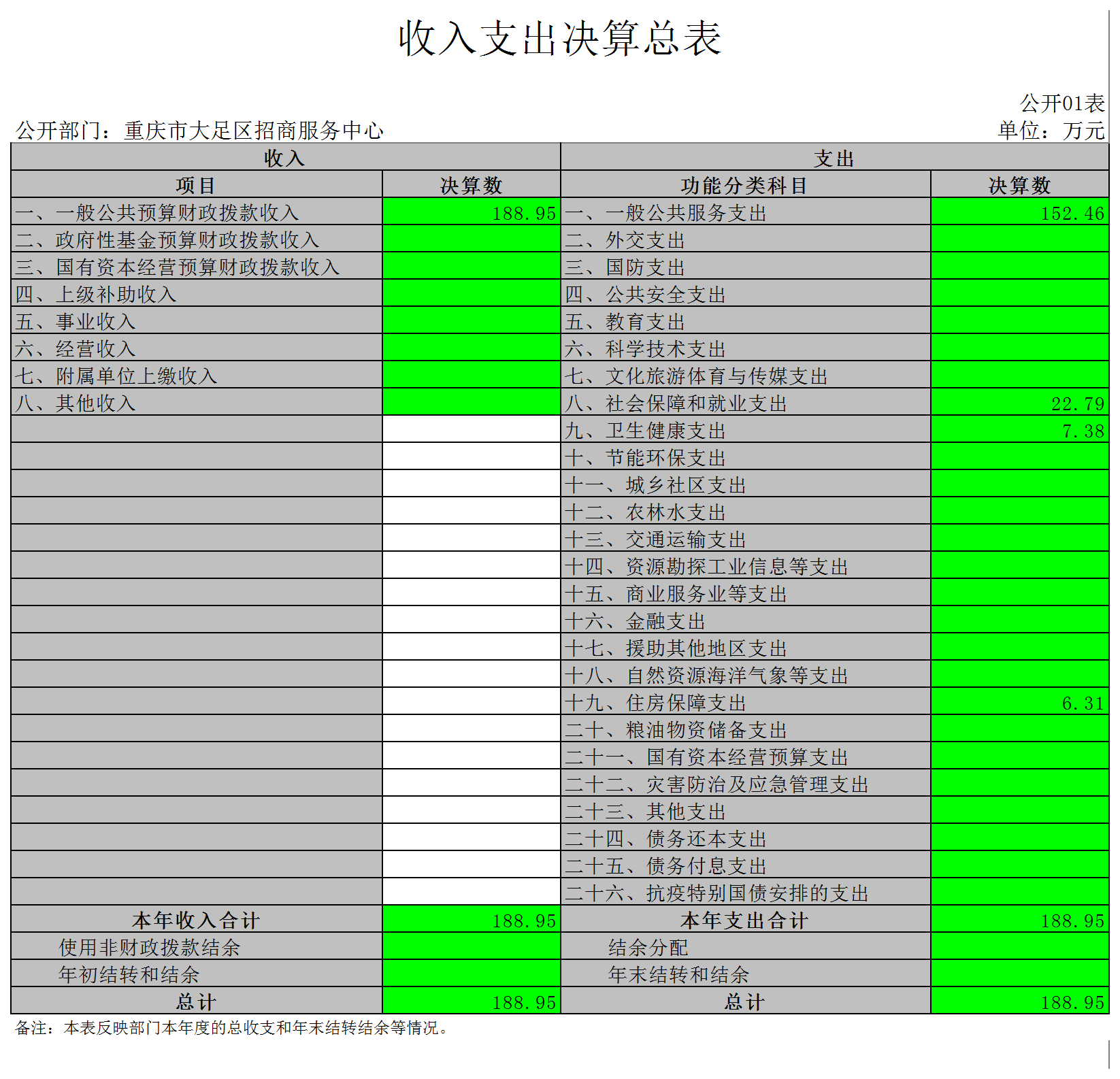Click 七、文化旅游体育与传媒支出 cell
This screenshot has height=1079, width=1120.
point(745,375)
